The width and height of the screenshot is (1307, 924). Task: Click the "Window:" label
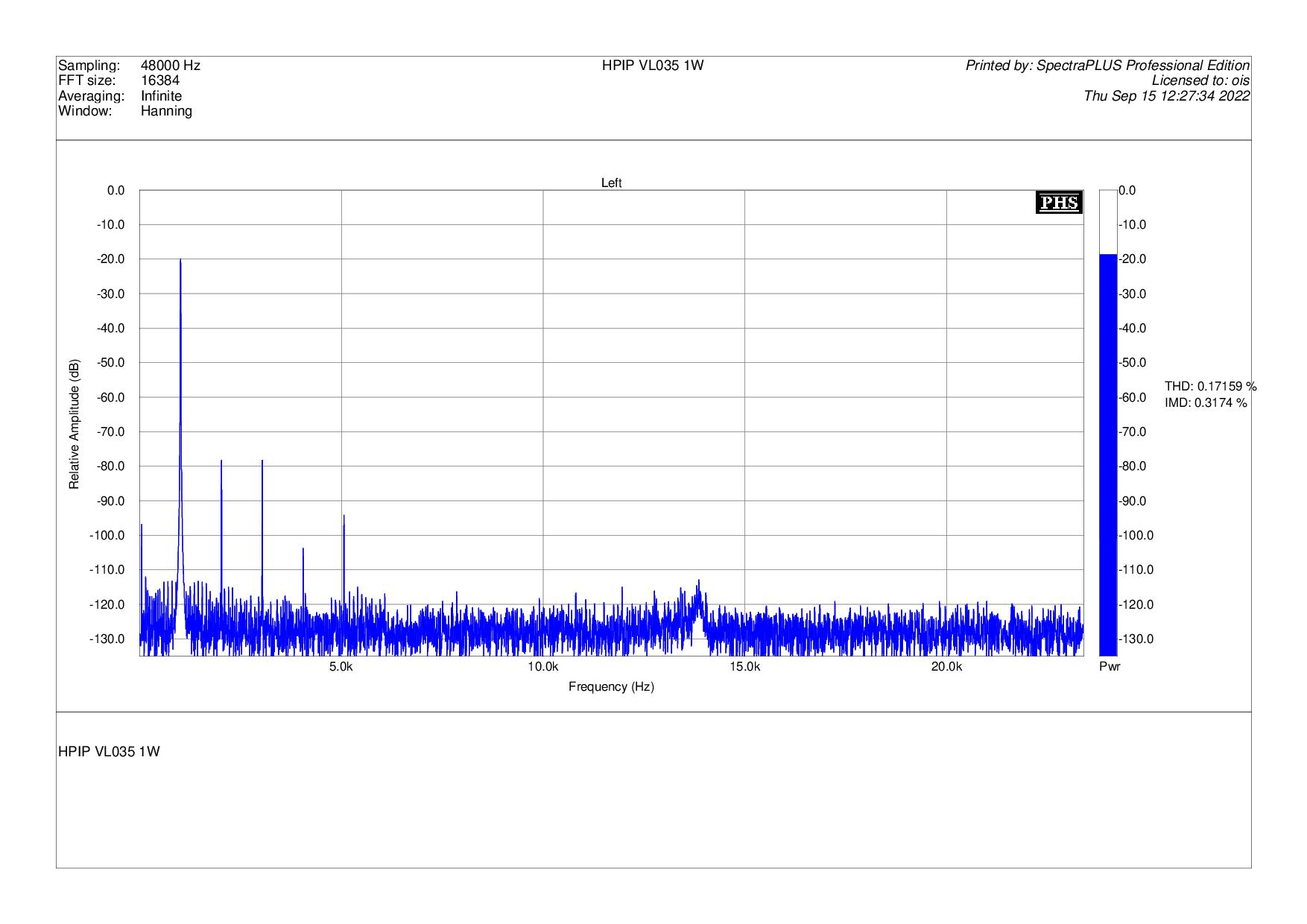click(x=85, y=111)
